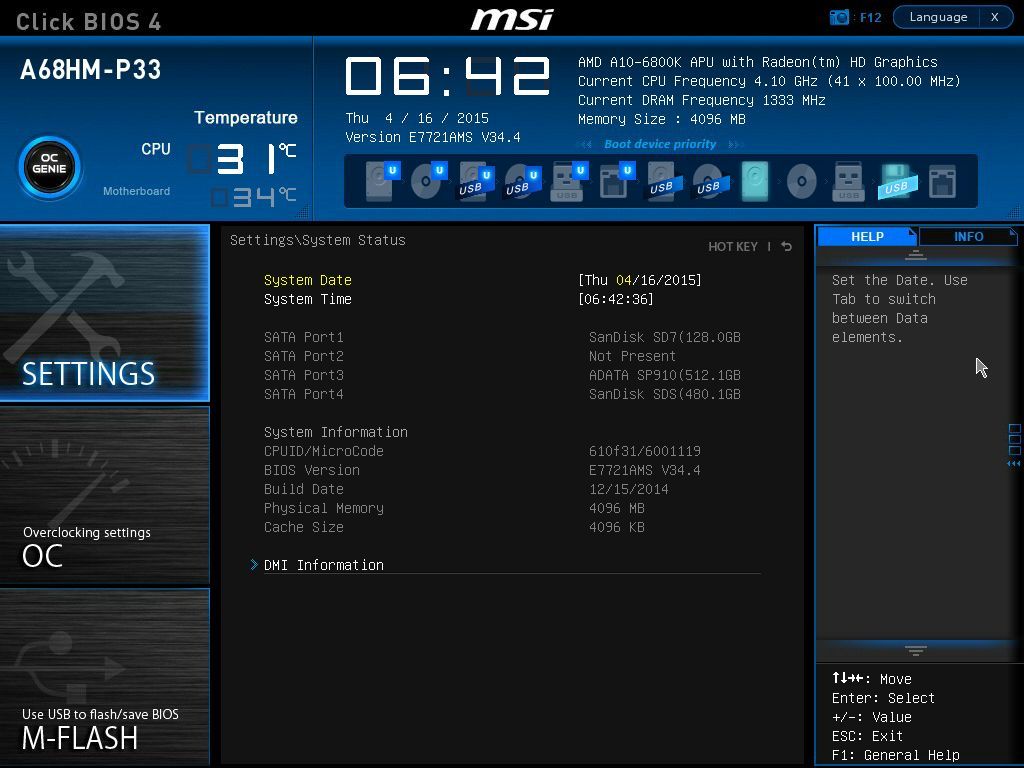1024x768 pixels.
Task: Click the SATA Port1 row
Action: click(x=503, y=337)
